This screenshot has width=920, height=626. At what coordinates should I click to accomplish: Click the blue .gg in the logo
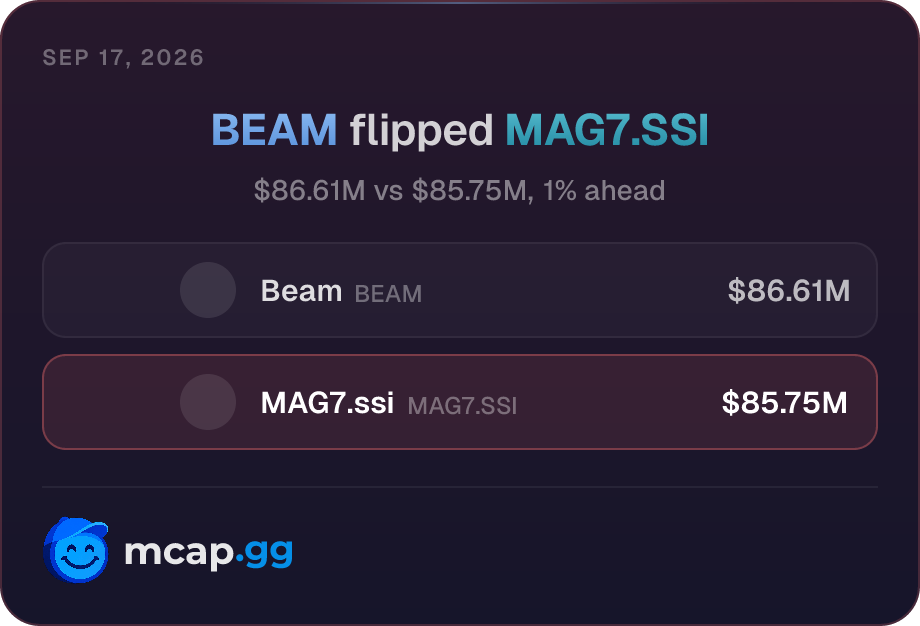tap(263, 554)
